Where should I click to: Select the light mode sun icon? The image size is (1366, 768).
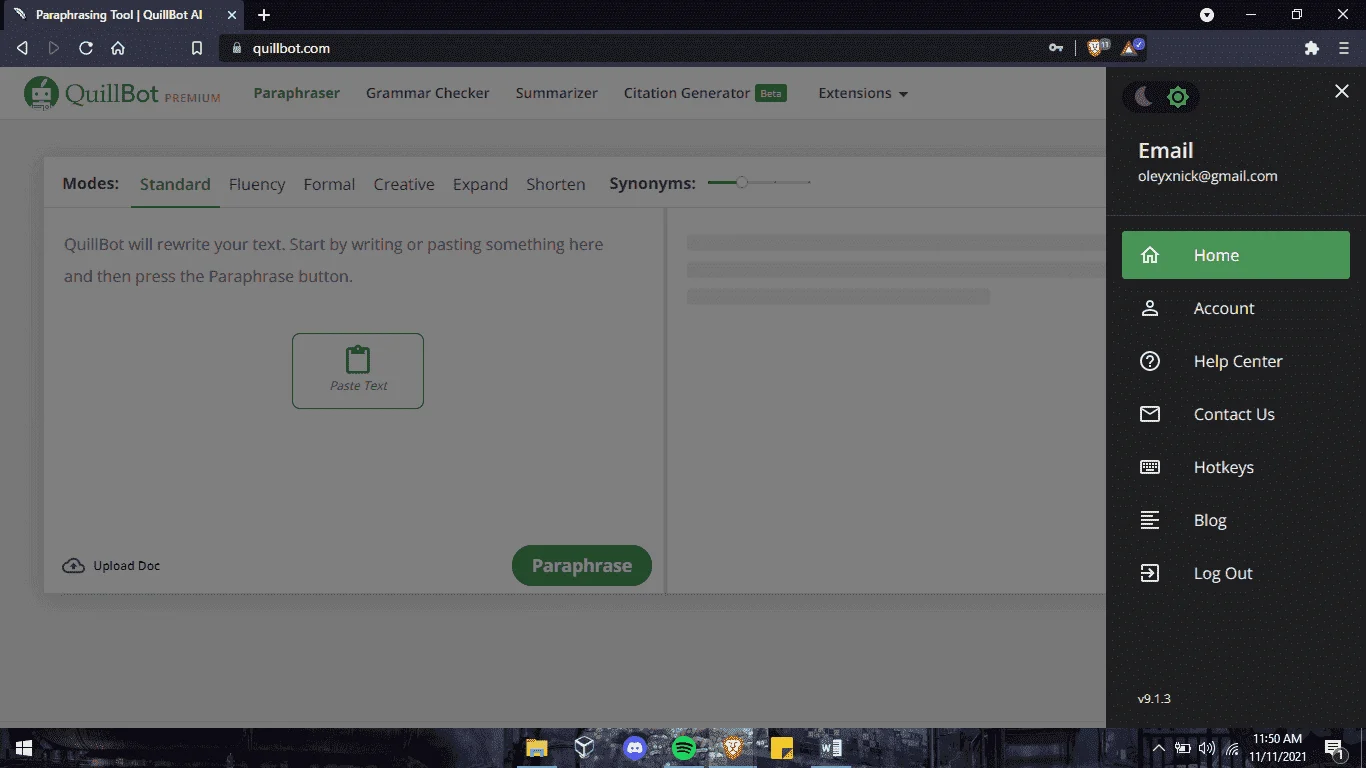[1178, 97]
